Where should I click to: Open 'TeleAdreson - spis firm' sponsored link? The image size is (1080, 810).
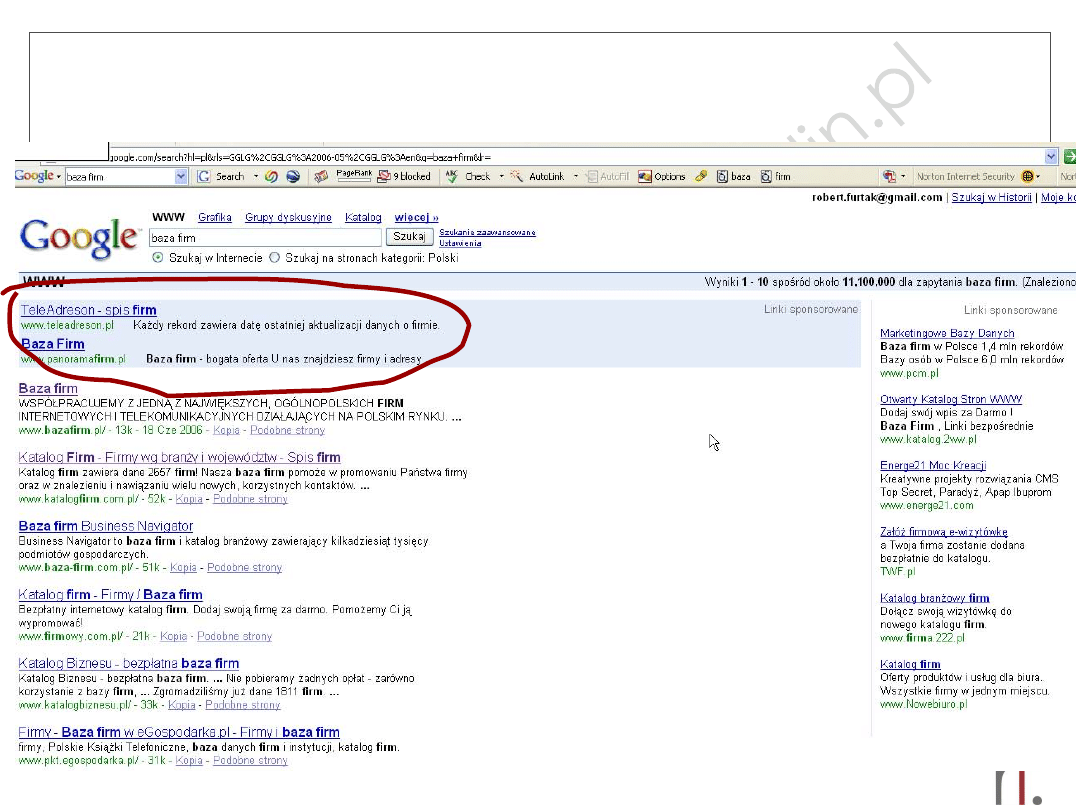pos(88,310)
